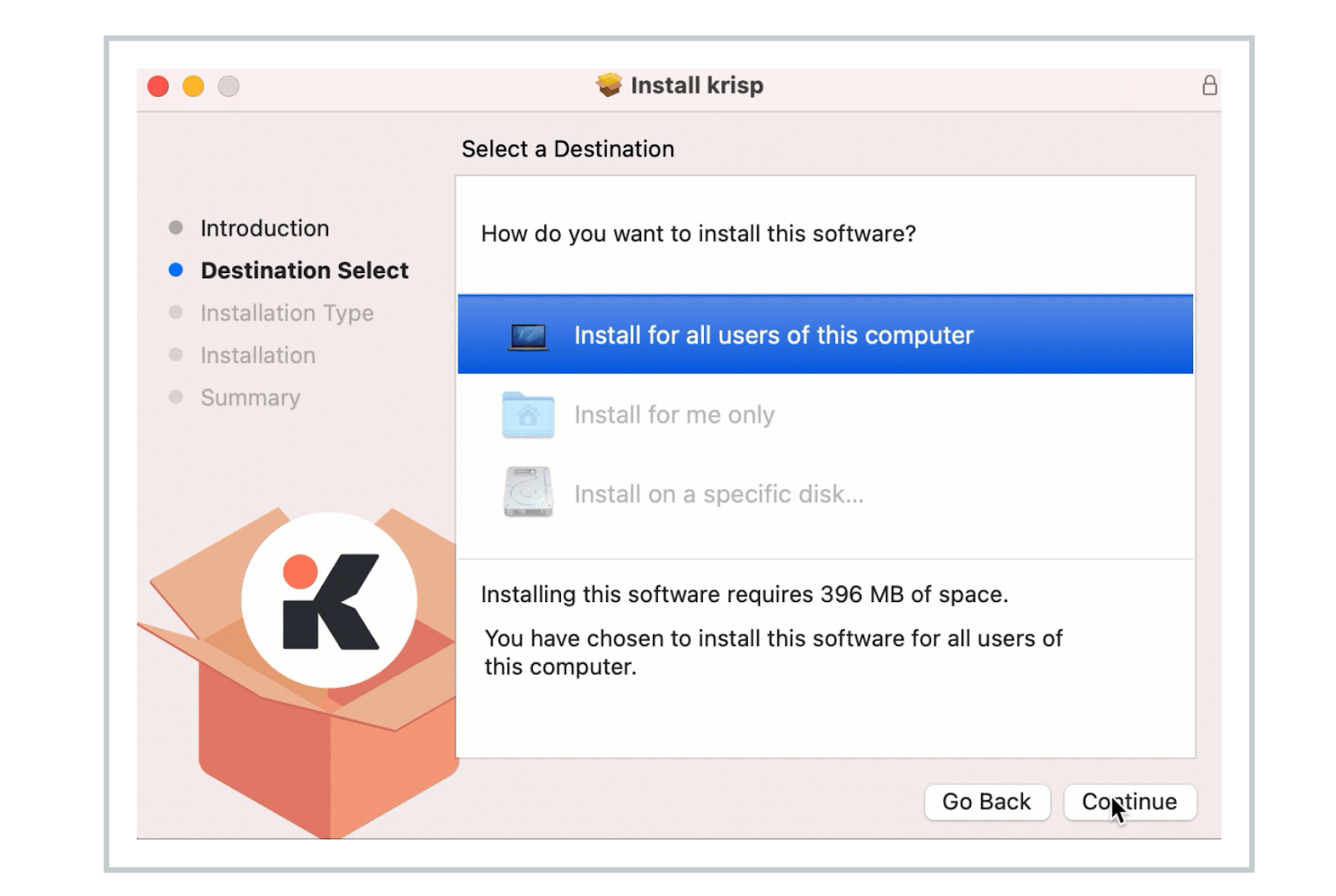Screen dimensions: 1336x896
Task: Click the gray dot beside Introduction
Action: point(175,226)
